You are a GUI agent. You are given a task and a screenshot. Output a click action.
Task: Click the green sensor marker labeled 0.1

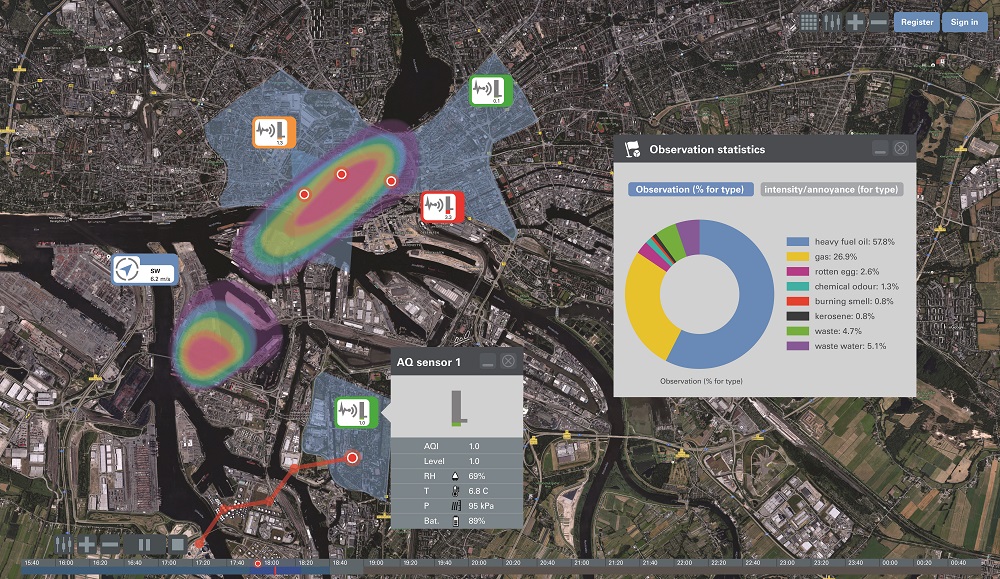click(492, 90)
